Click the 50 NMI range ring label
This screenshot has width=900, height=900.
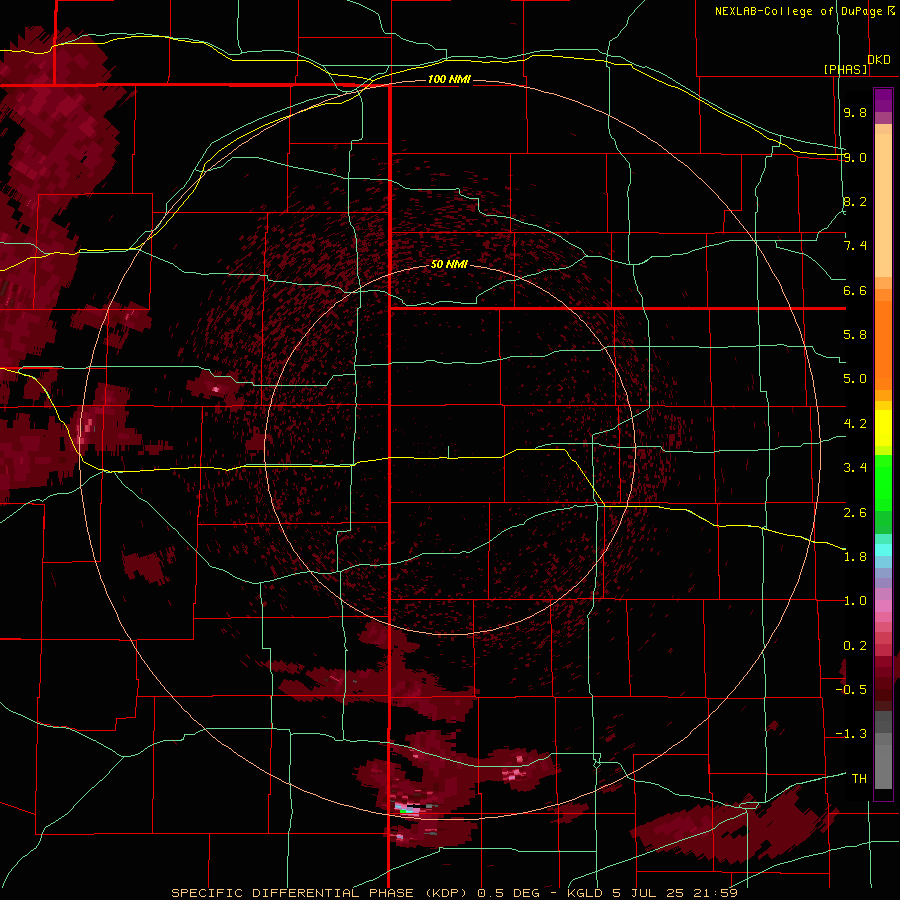449,264
